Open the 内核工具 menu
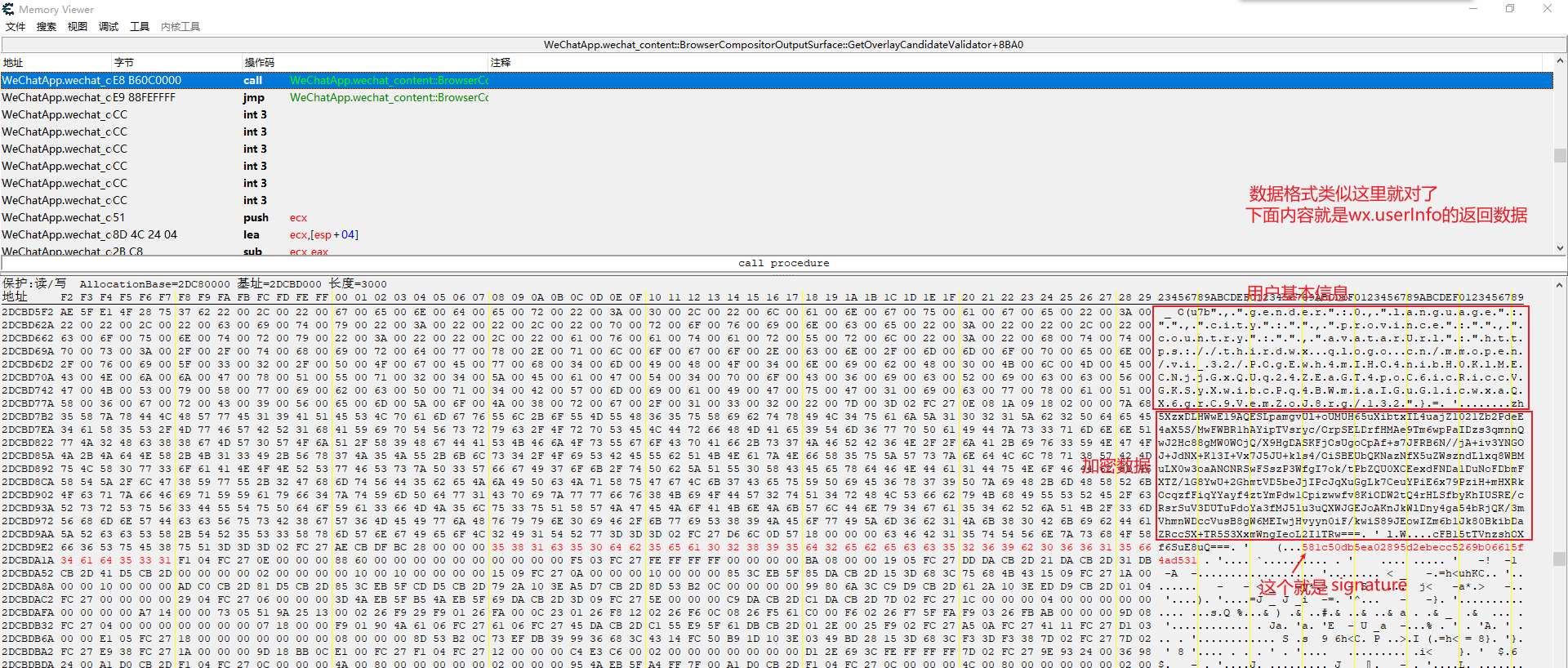The width and height of the screenshot is (1568, 668). [x=180, y=27]
